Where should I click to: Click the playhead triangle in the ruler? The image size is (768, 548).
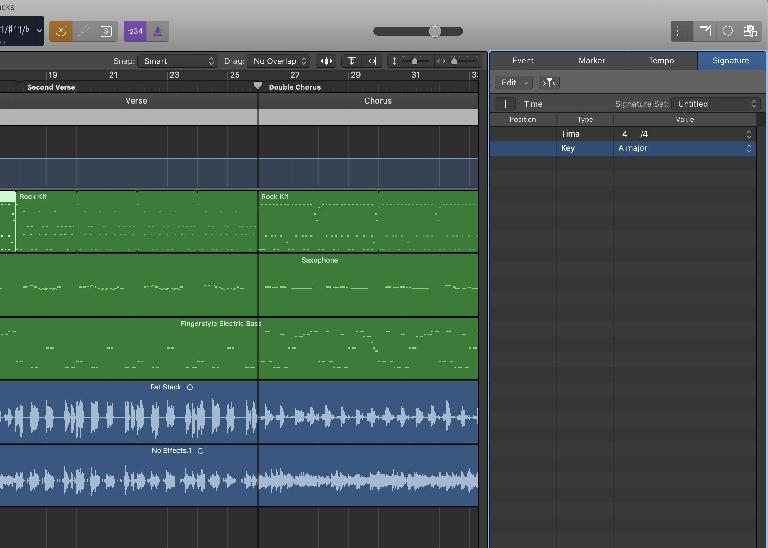[258, 86]
